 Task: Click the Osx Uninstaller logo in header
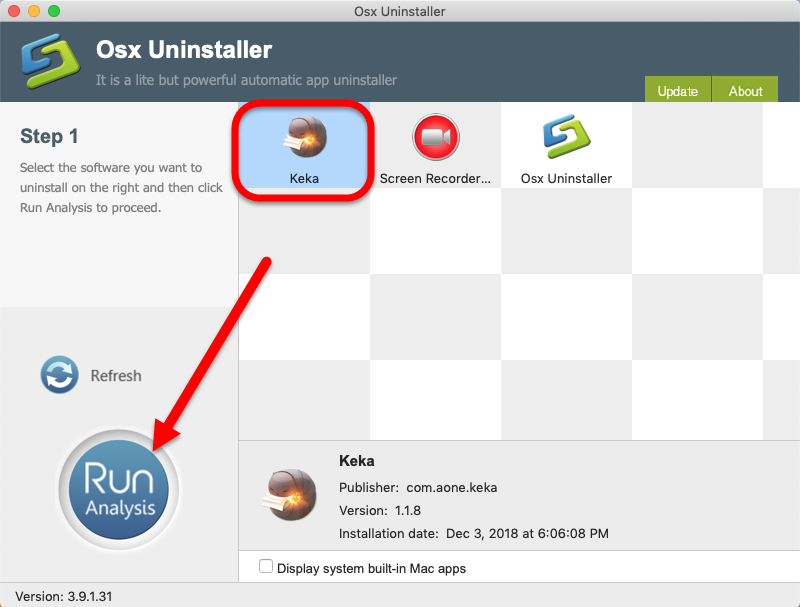pyautogui.click(x=50, y=61)
